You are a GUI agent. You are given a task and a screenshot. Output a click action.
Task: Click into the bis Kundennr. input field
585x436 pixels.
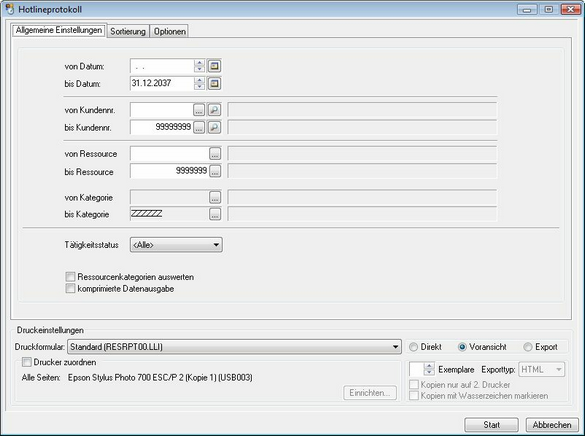[161, 127]
